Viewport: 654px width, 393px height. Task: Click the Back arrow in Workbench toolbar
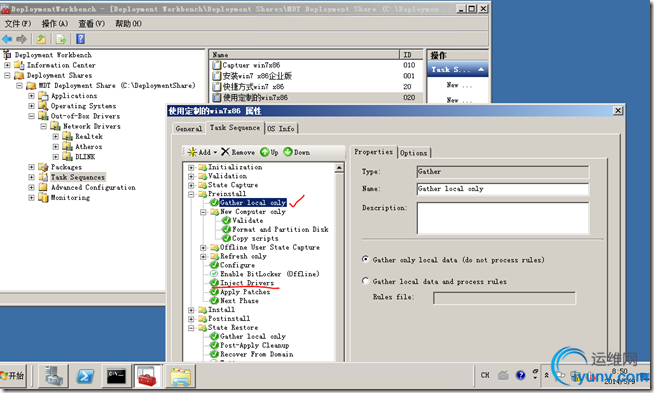click(7, 39)
